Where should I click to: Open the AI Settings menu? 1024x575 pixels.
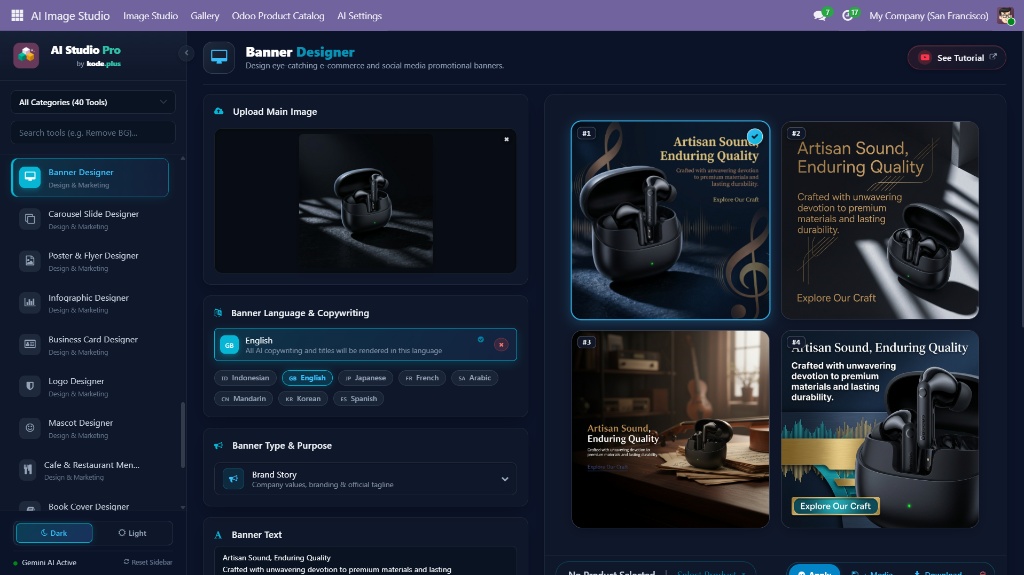(x=359, y=16)
